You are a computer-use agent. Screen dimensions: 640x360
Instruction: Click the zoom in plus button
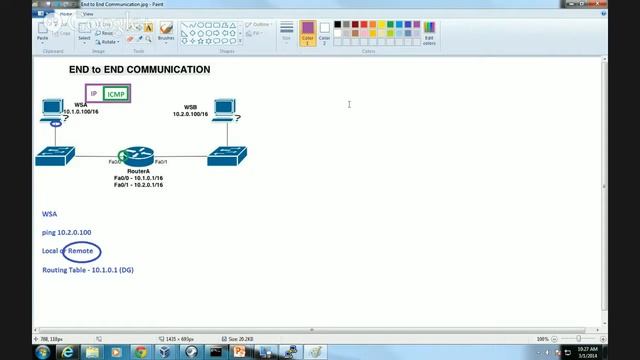(x=603, y=339)
